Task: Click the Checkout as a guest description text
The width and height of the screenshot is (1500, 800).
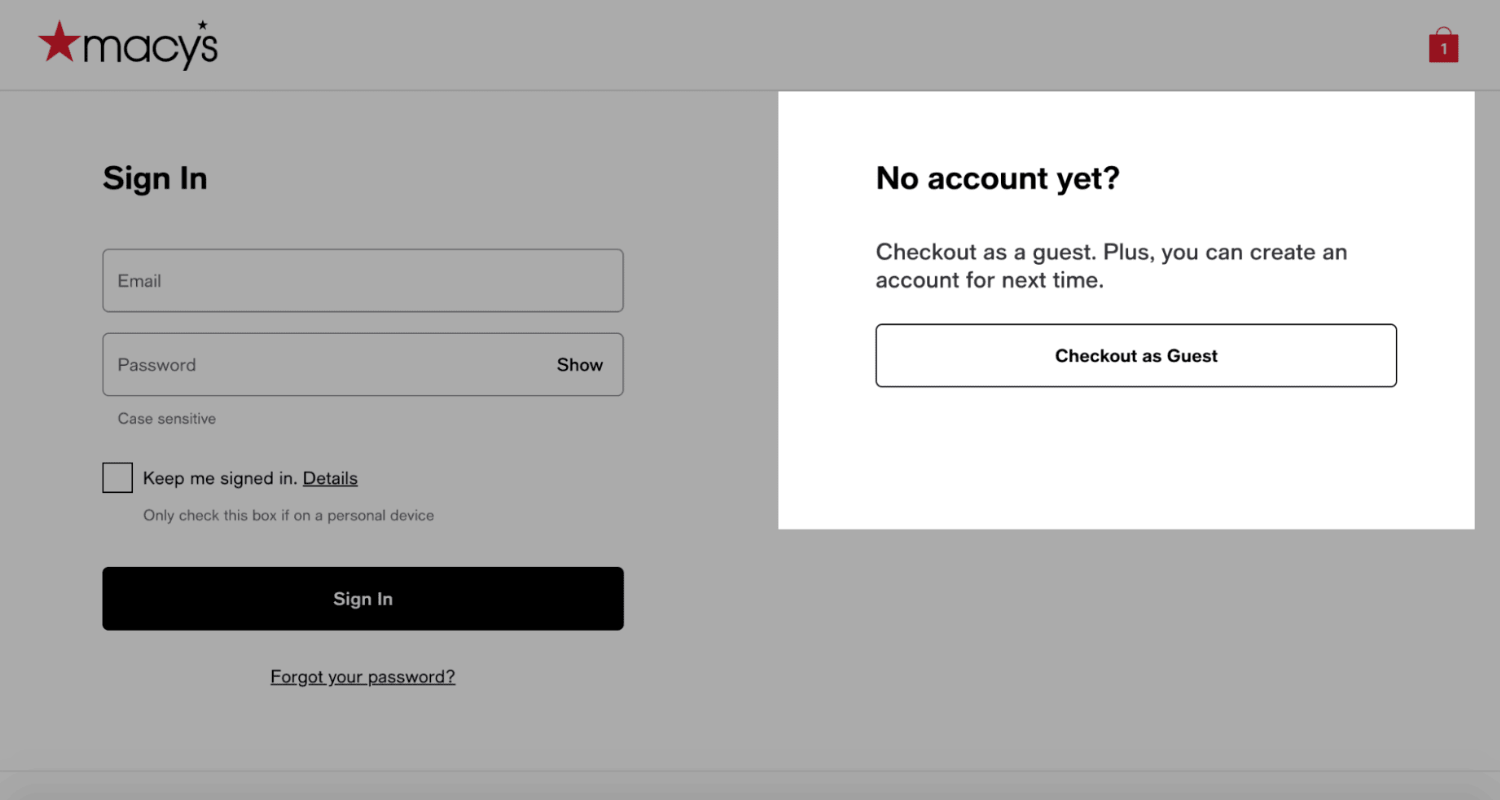Action: pos(1110,266)
